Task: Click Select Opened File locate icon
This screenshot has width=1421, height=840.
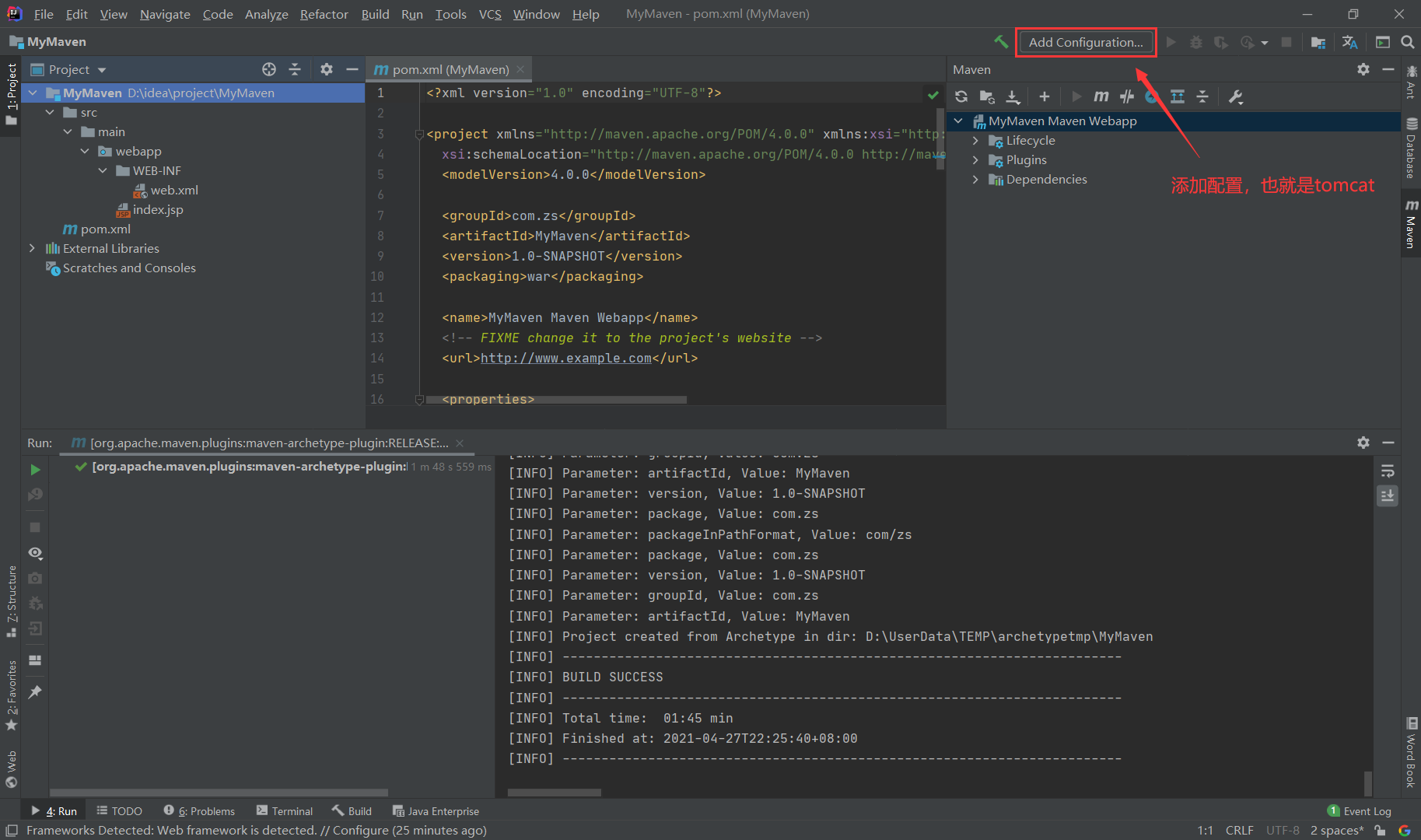Action: coord(269,69)
